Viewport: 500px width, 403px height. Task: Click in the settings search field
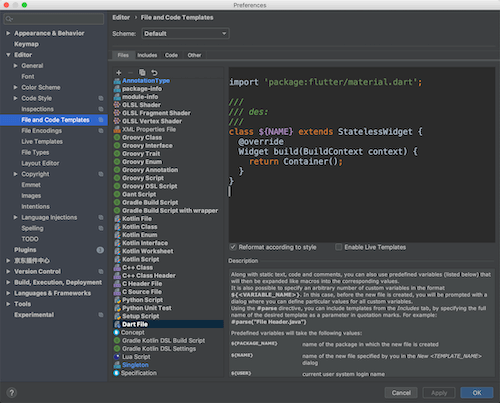pyautogui.click(x=54, y=19)
